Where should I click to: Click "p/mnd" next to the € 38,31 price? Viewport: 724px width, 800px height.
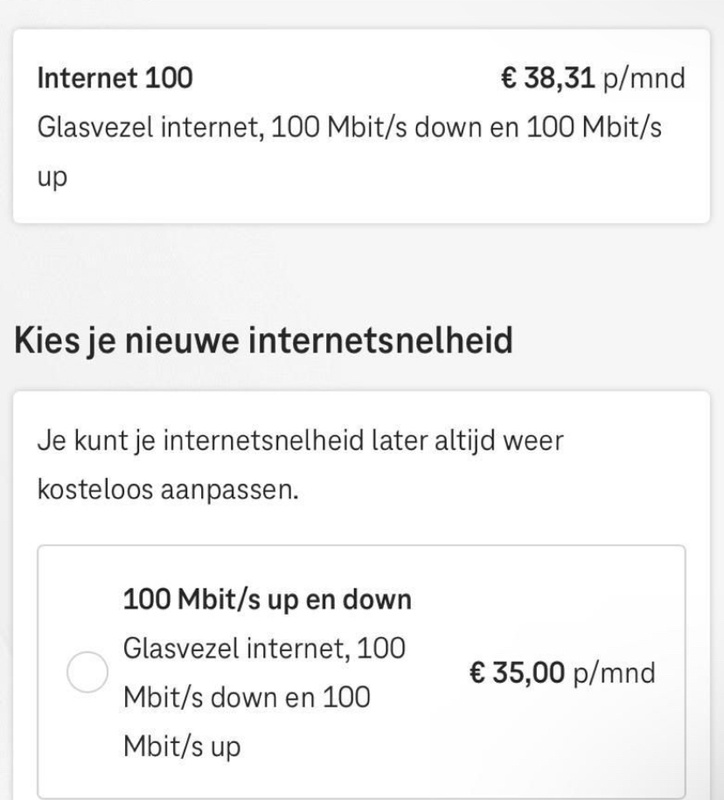[x=646, y=79]
